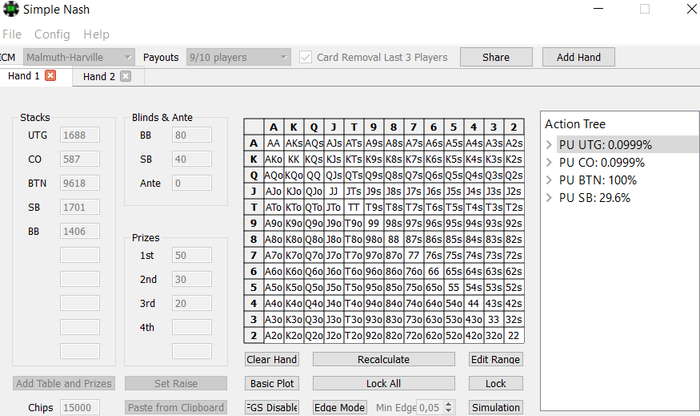Image resolution: width=700 pixels, height=416 pixels.
Task: Select the JTs cell in hand grid
Action: 354,191
